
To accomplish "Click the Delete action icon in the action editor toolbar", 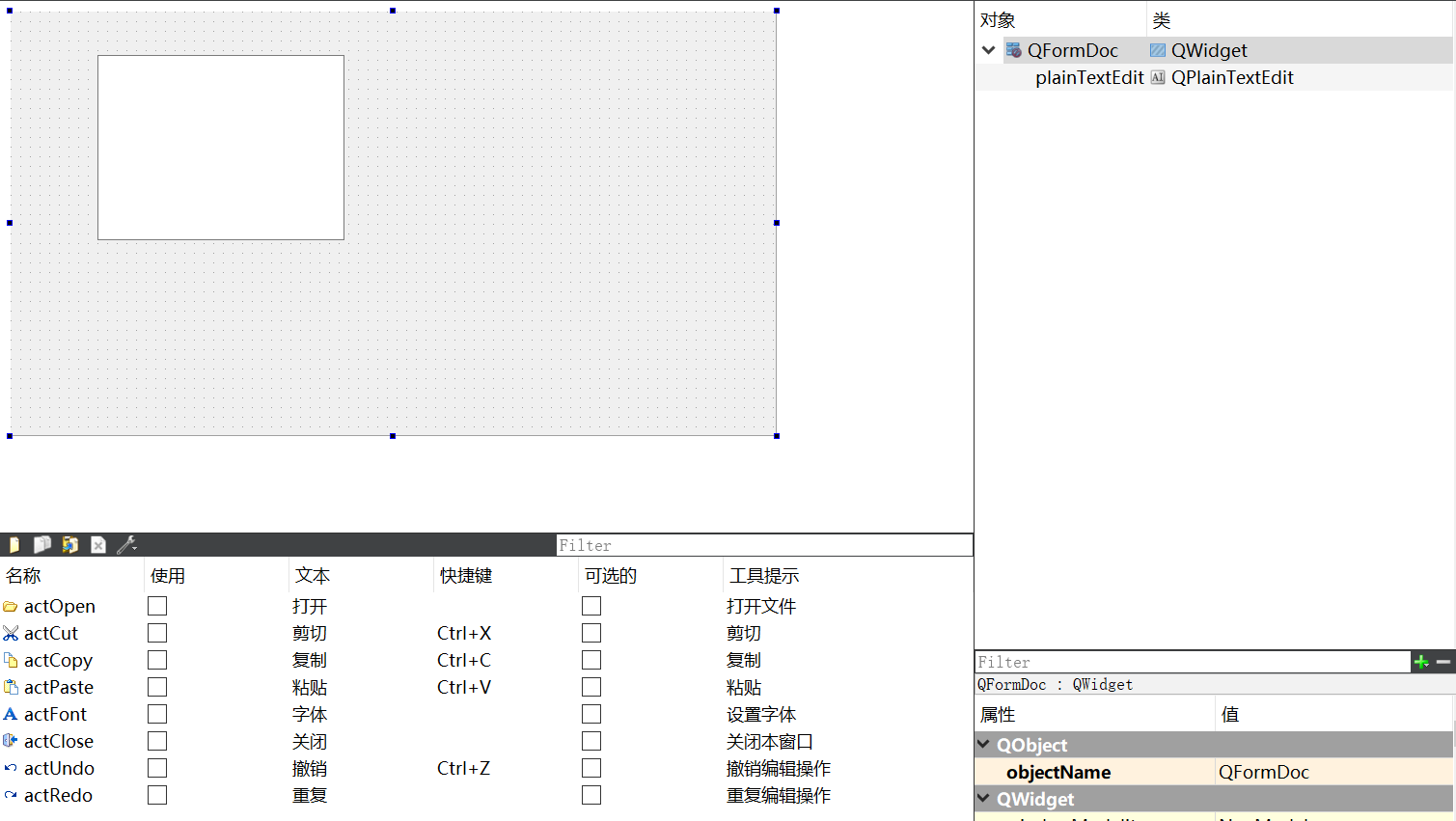I will [98, 545].
